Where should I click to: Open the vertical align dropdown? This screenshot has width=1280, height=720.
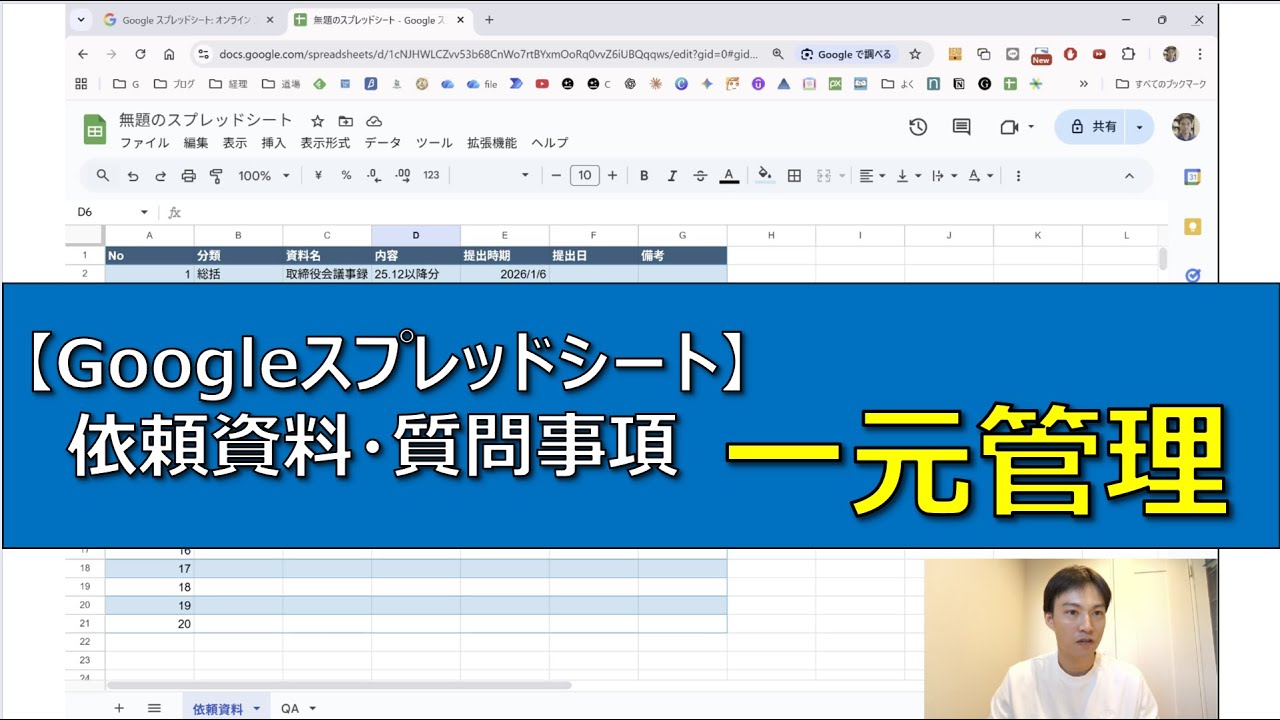(908, 175)
